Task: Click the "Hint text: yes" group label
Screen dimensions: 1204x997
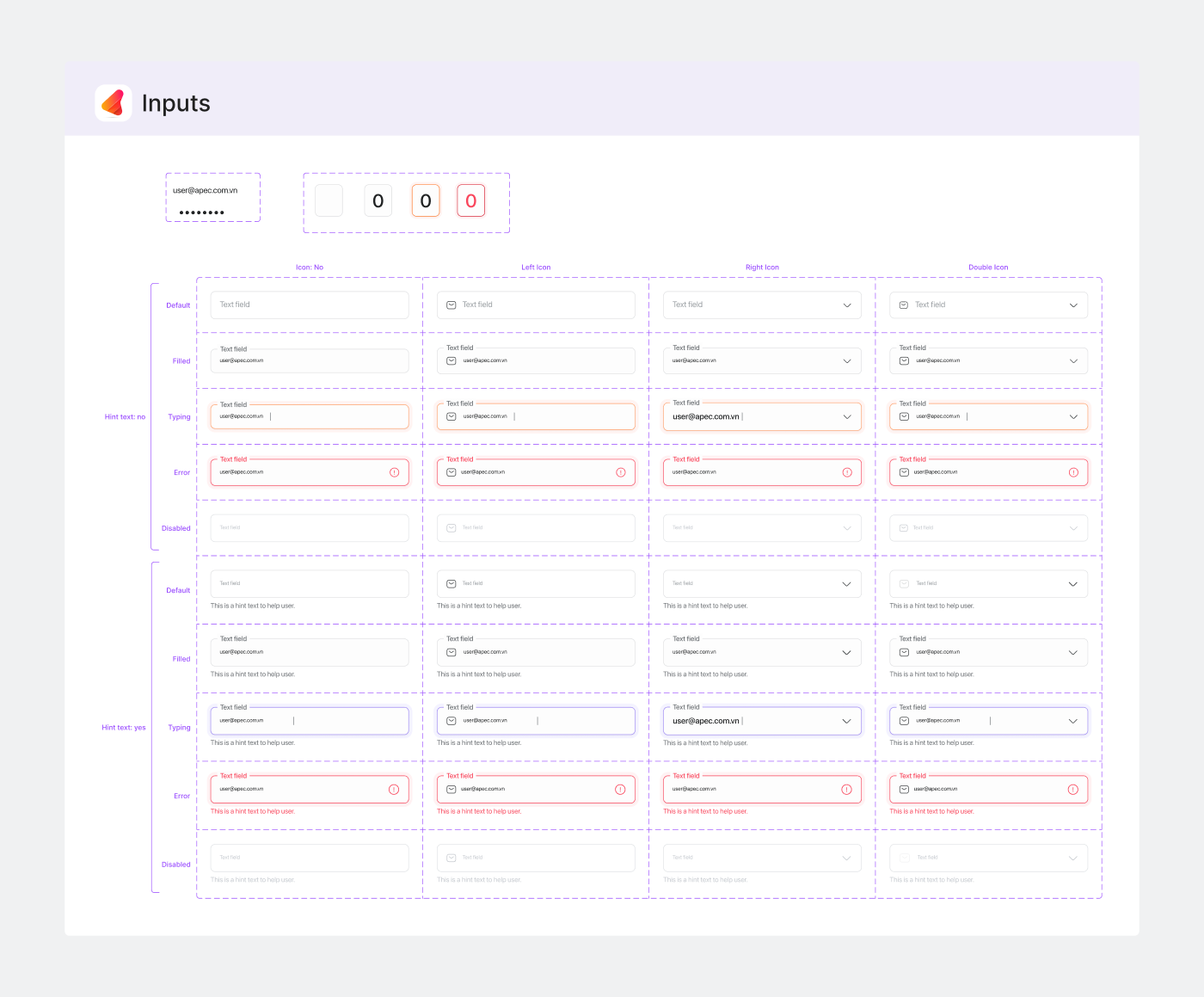Action: pos(124,728)
